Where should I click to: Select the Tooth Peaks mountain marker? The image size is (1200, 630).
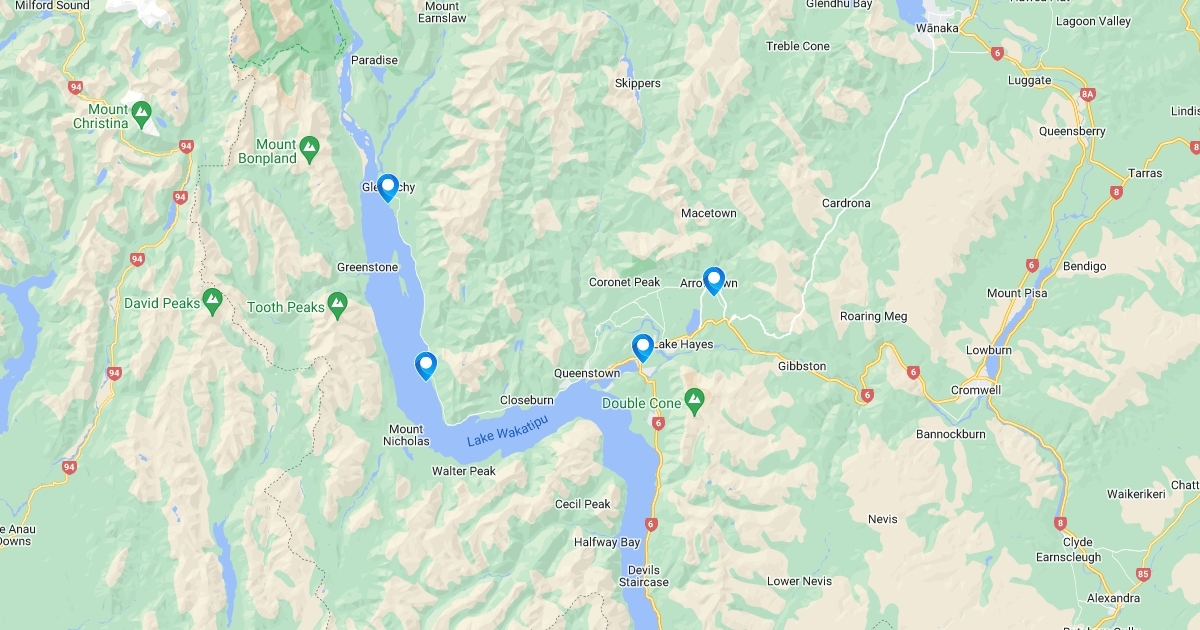(x=338, y=301)
